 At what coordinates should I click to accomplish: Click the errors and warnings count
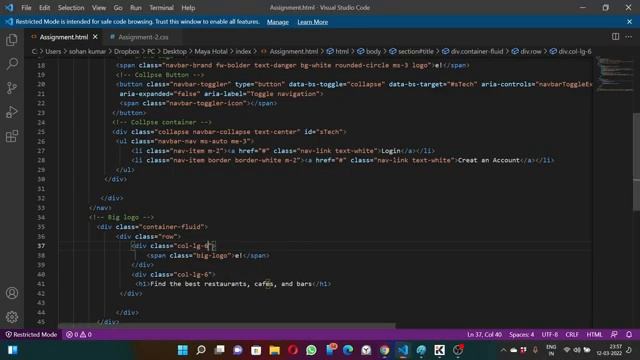pyautogui.click(x=79, y=334)
